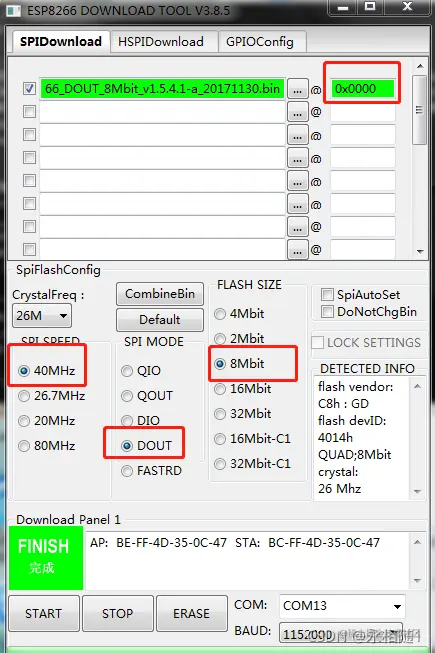Click the START download button
435x653 pixels.
click(44, 613)
